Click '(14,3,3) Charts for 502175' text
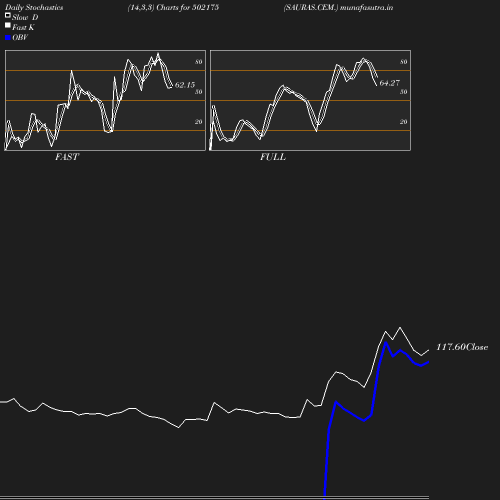500x500 pixels. click(173, 7)
